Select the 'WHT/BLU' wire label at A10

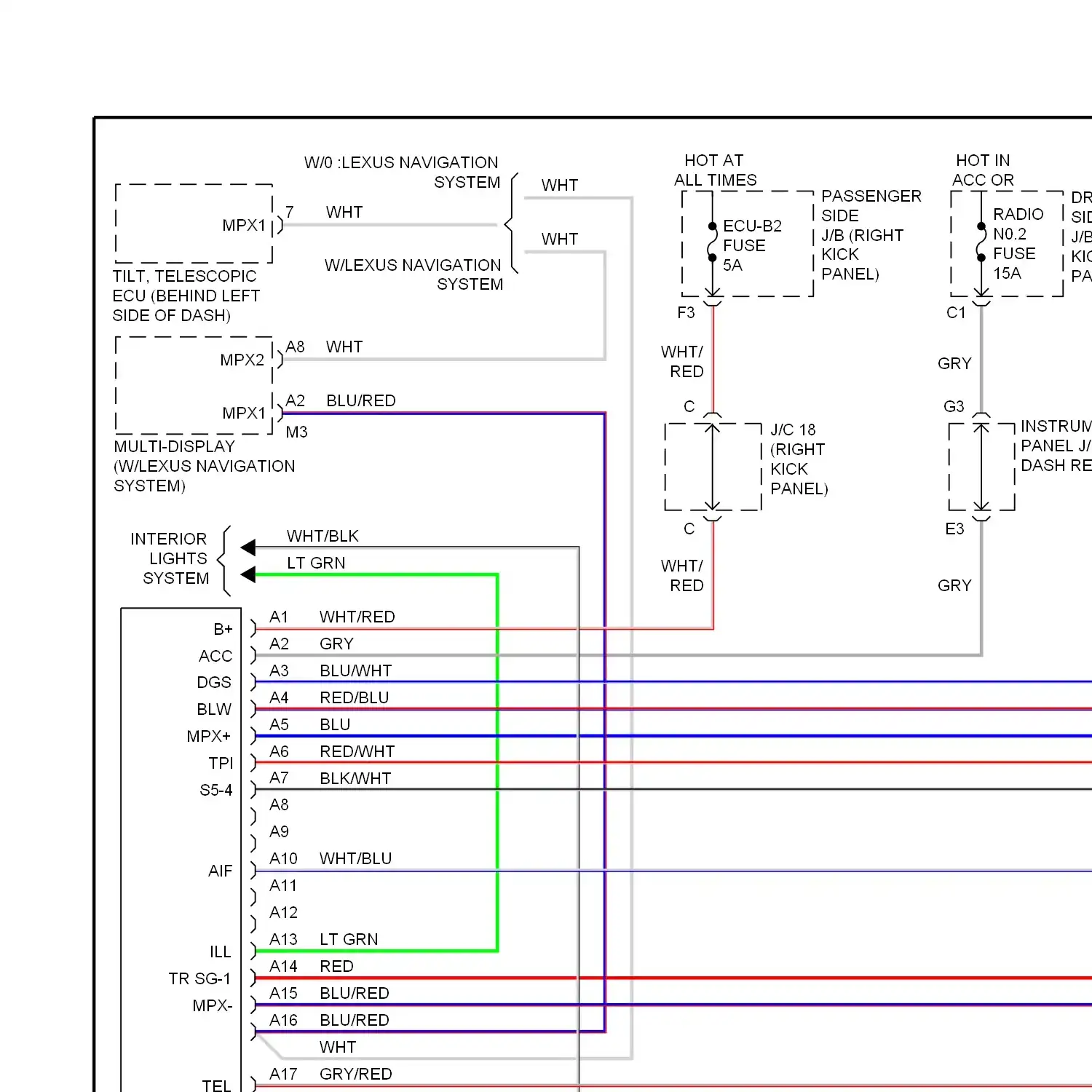click(355, 859)
